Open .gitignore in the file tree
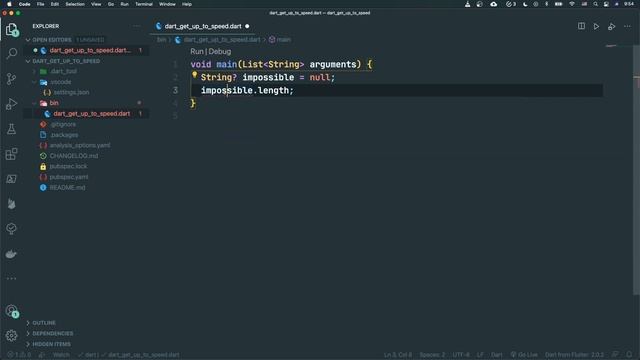This screenshot has width=640, height=360. pos(63,124)
